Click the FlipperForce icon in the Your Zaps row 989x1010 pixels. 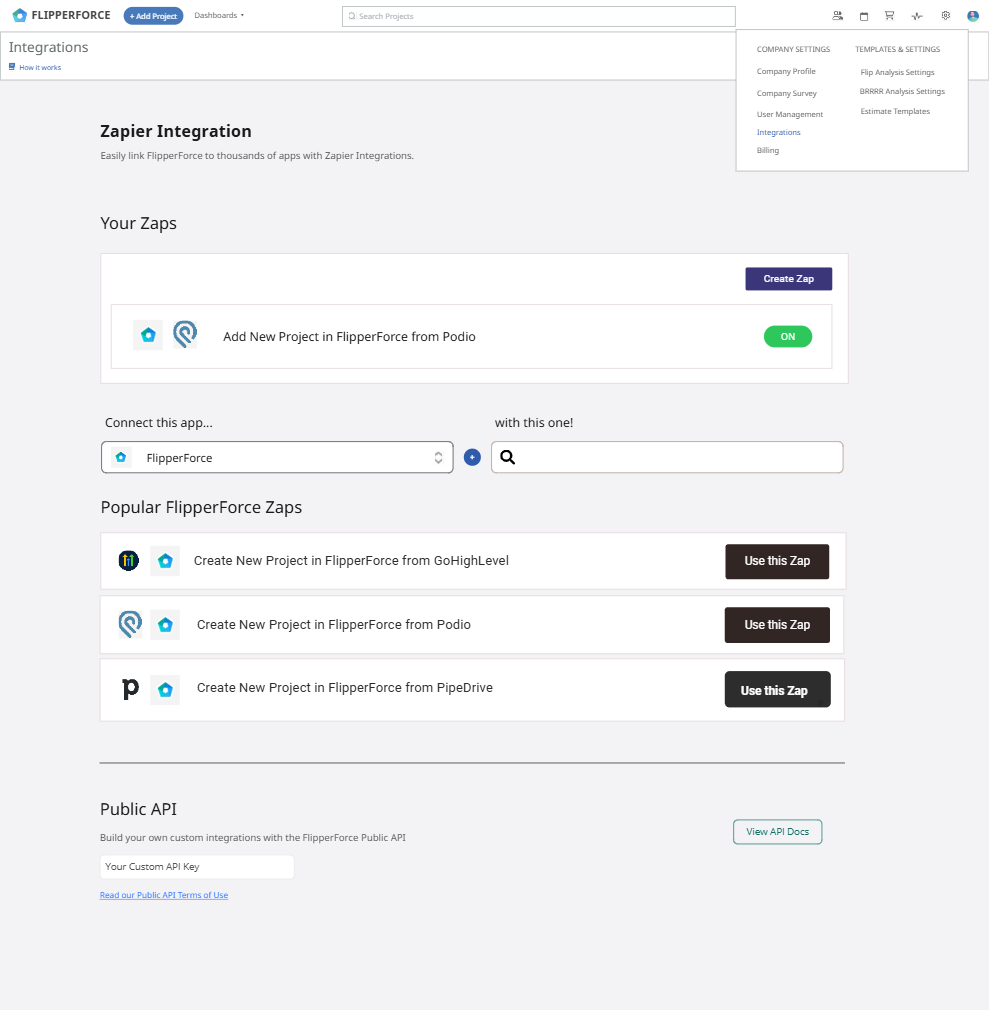pyautogui.click(x=148, y=335)
